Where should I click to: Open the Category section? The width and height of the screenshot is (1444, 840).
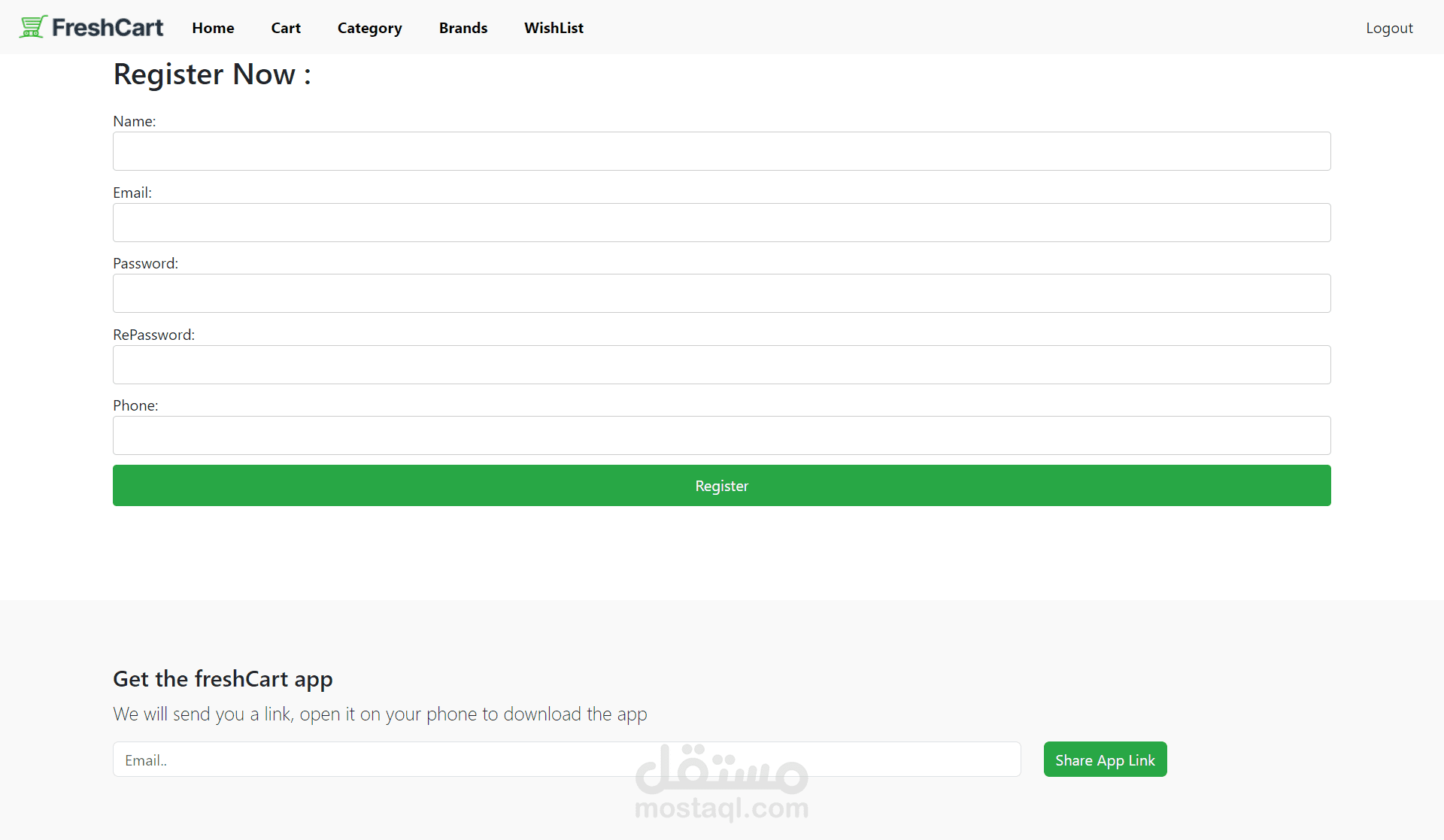369,28
